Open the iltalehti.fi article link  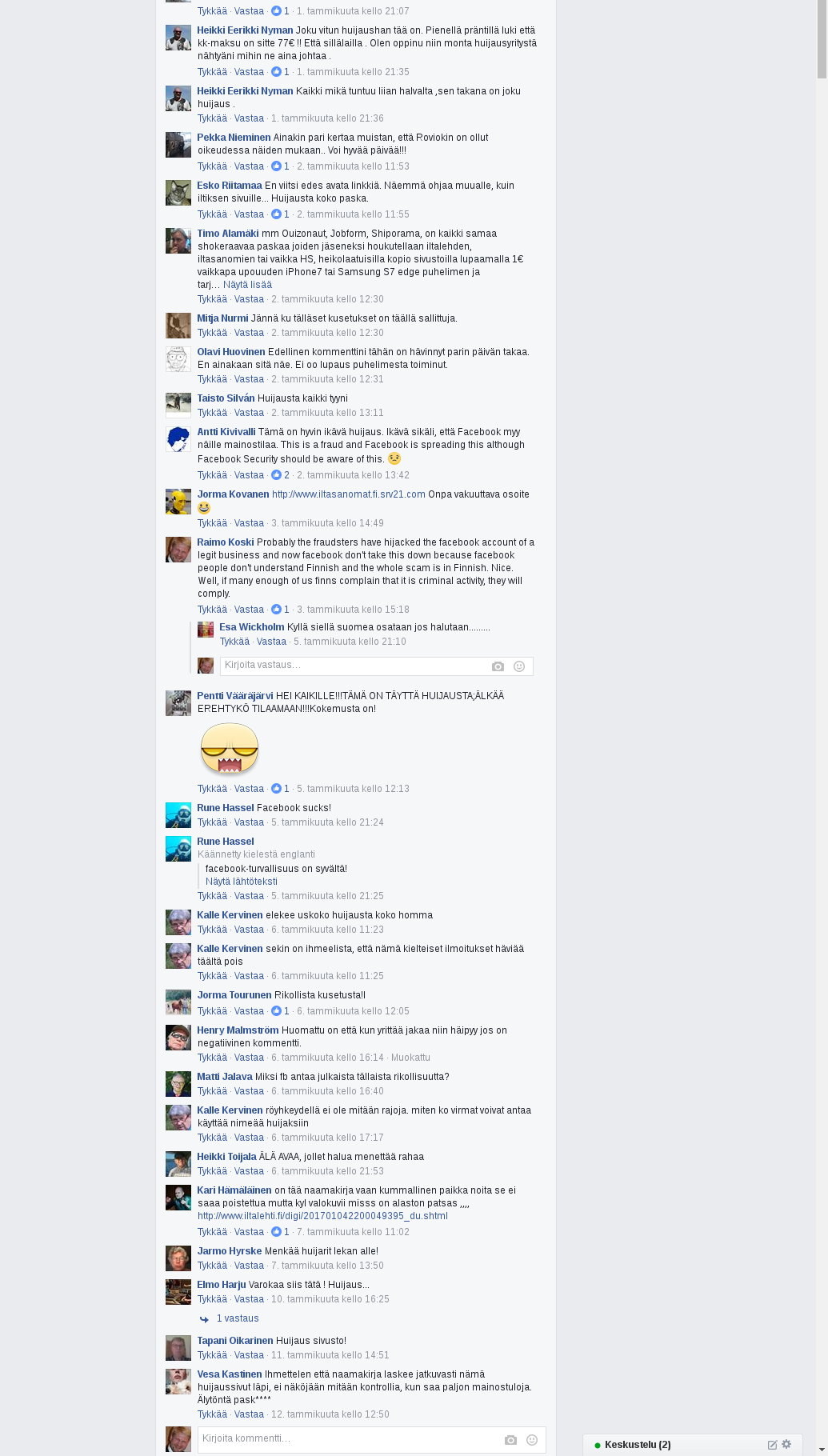coord(322,1216)
